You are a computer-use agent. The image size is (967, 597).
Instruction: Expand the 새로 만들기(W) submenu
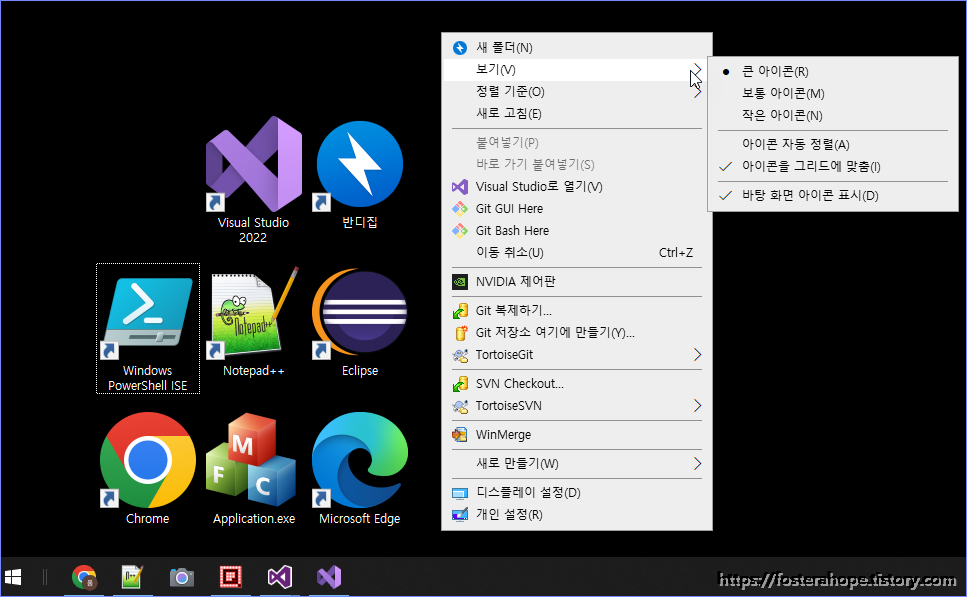point(577,464)
